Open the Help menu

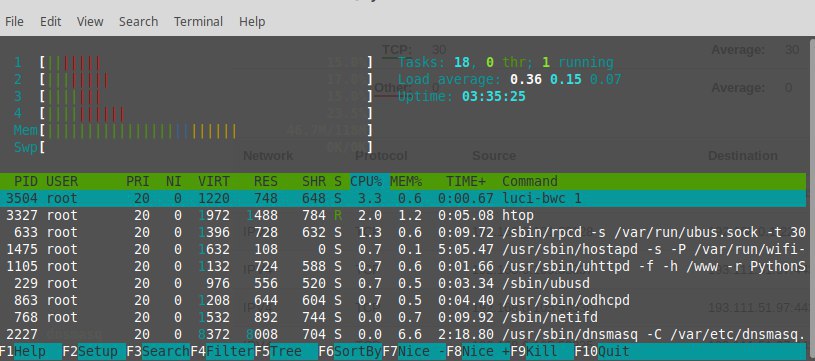tap(252, 22)
